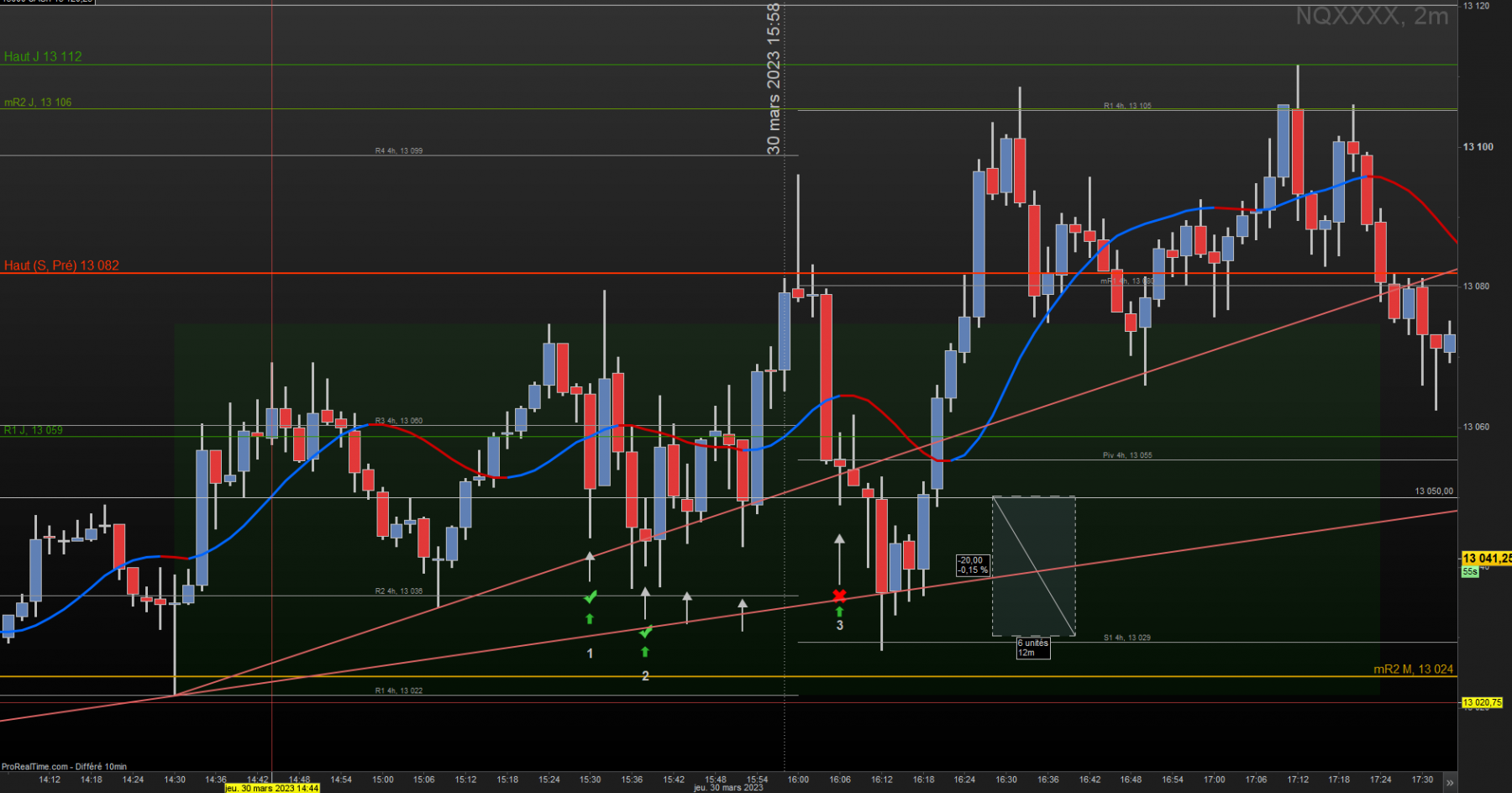Select the 'R1 4h, 13 022' level label
1512x793 pixels.
(x=399, y=691)
